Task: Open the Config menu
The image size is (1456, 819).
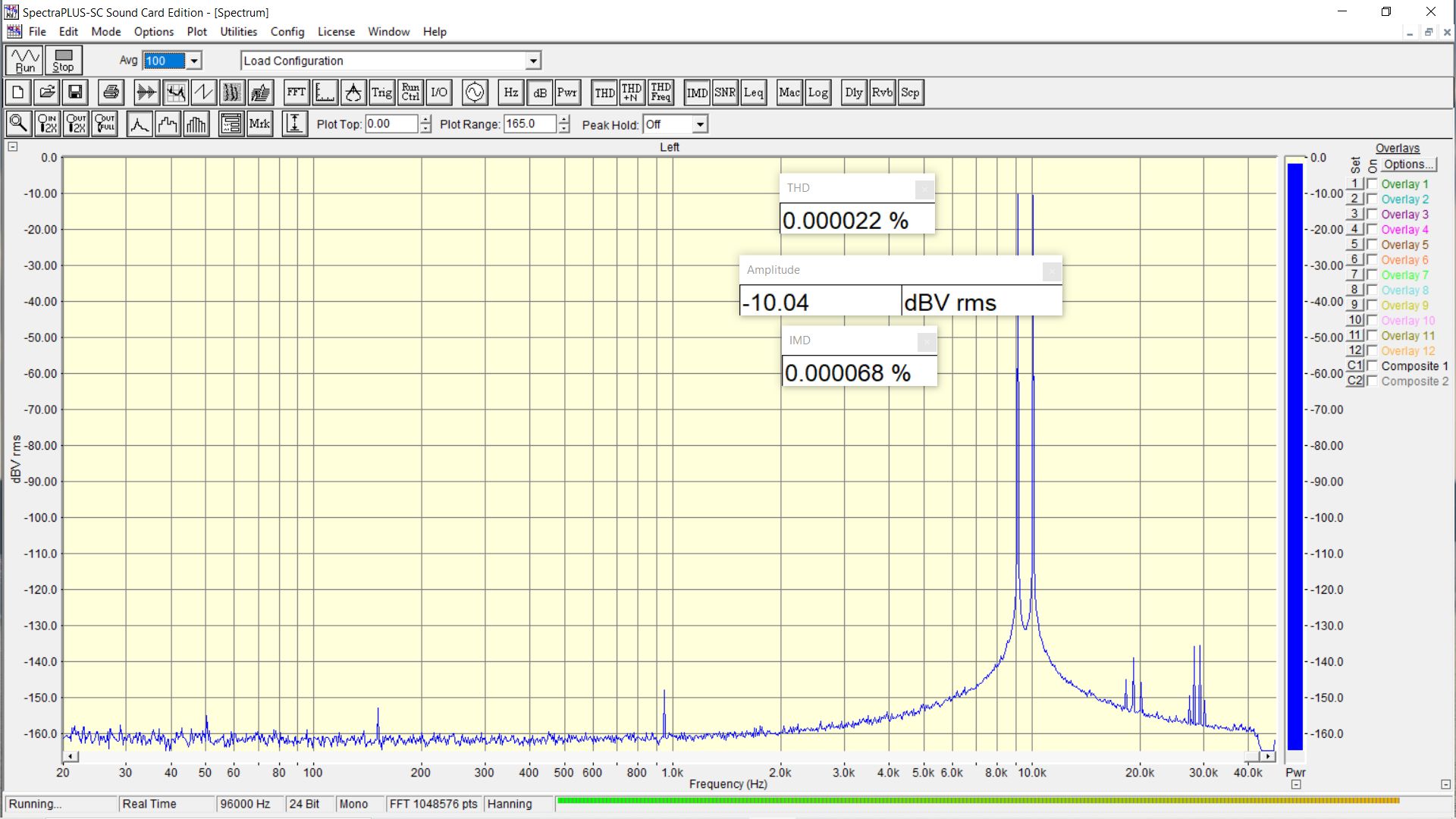Action: pyautogui.click(x=287, y=32)
